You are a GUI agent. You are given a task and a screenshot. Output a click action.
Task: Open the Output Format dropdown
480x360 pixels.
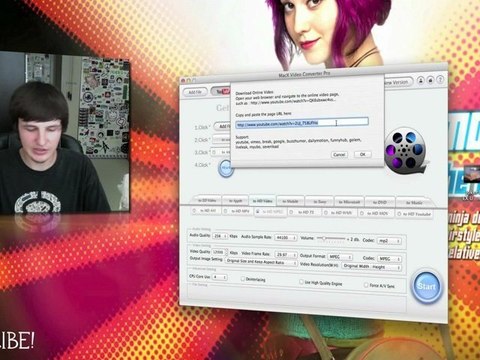340,257
